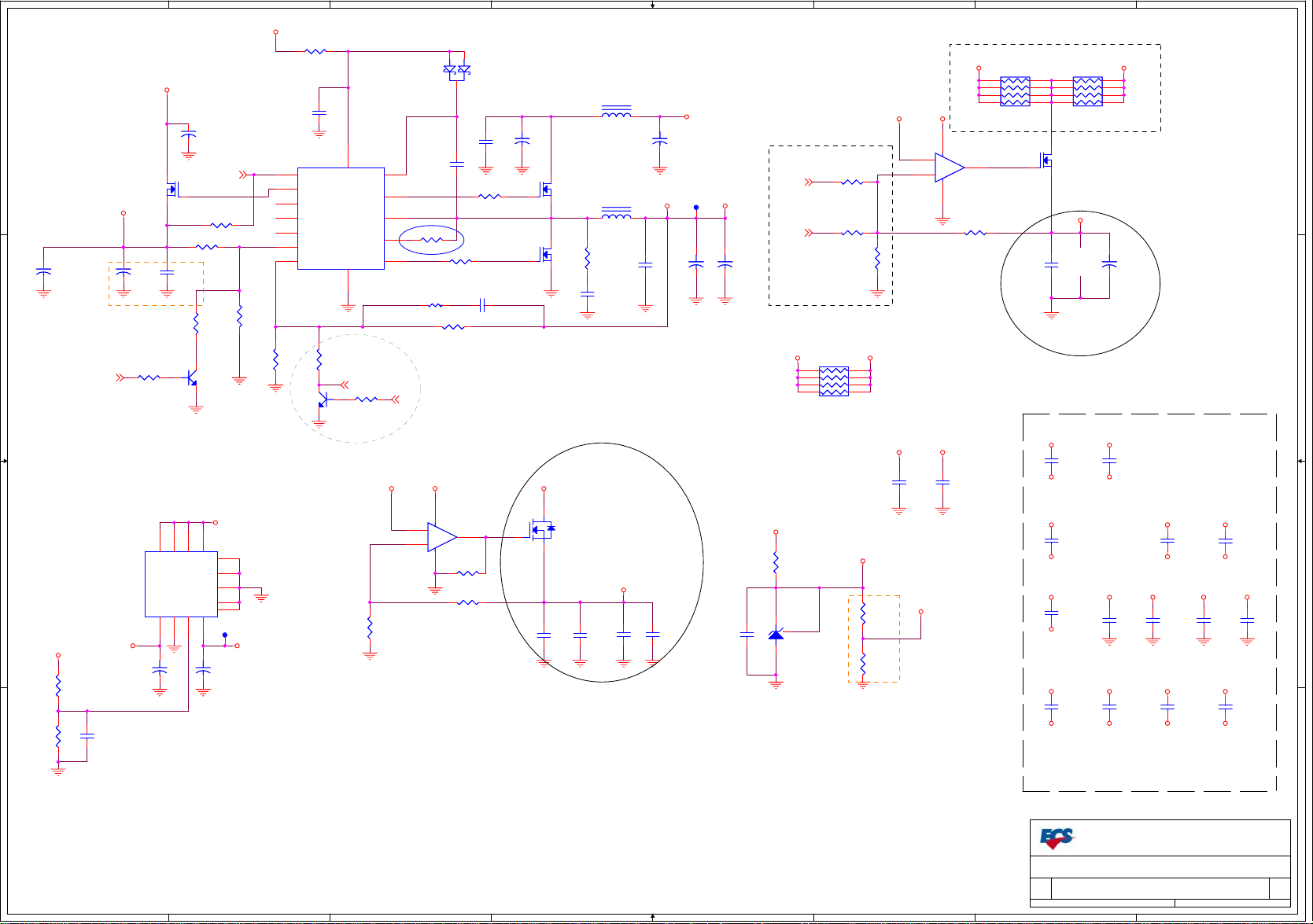The width and height of the screenshot is (1313, 924).
Task: Click the top border center arrow marker
Action: click(x=653, y=5)
